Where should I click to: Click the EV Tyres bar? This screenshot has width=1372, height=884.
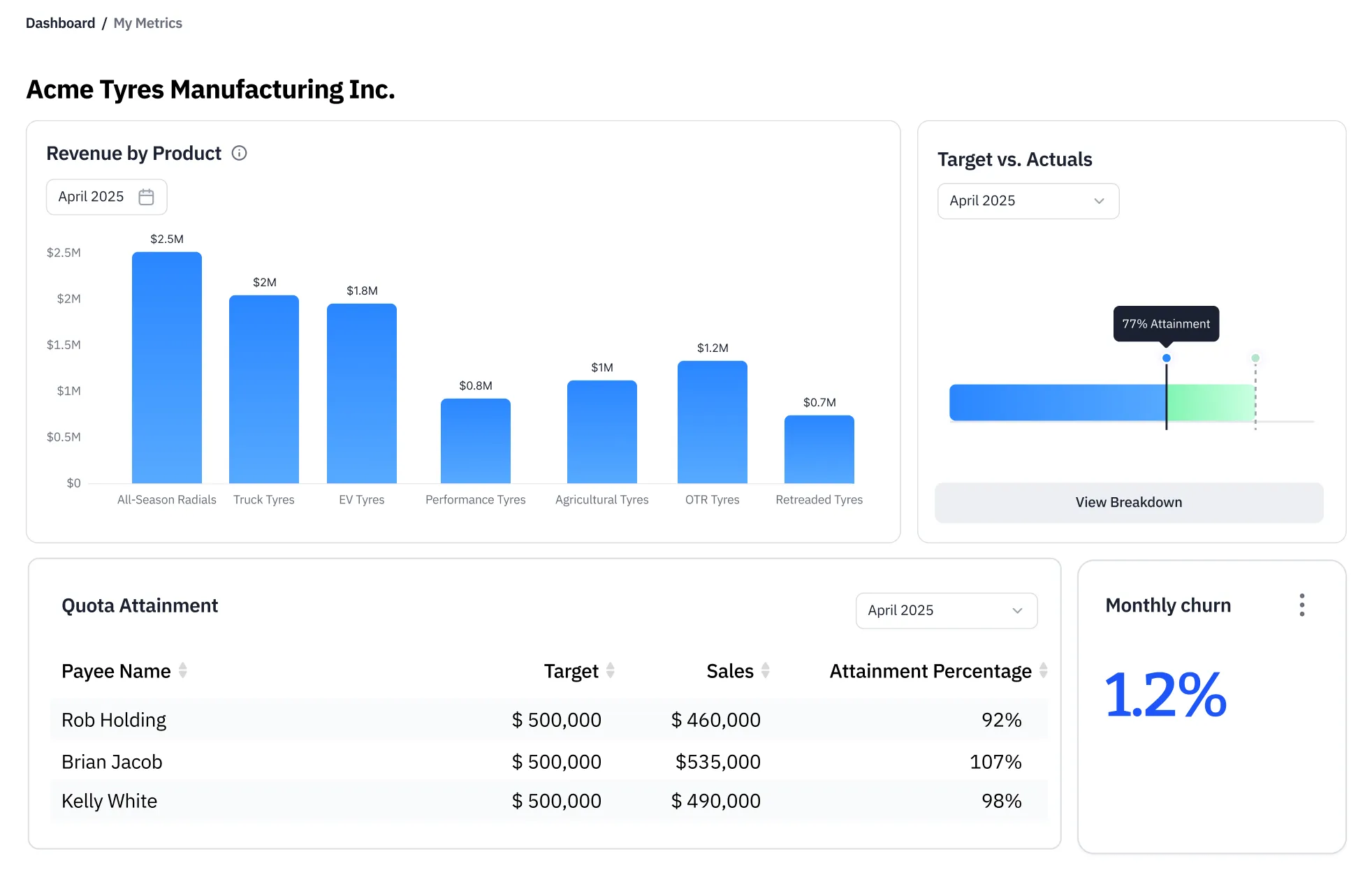click(x=362, y=393)
